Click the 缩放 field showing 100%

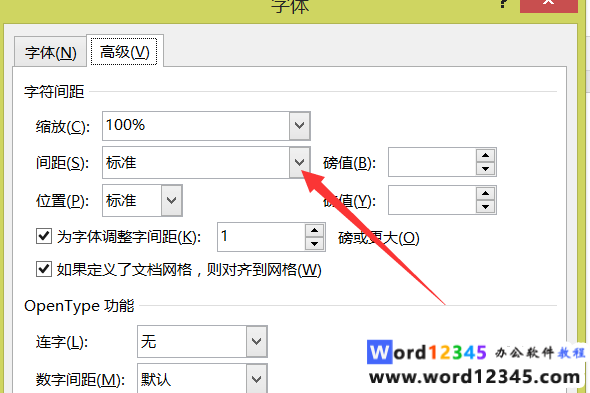[196, 126]
